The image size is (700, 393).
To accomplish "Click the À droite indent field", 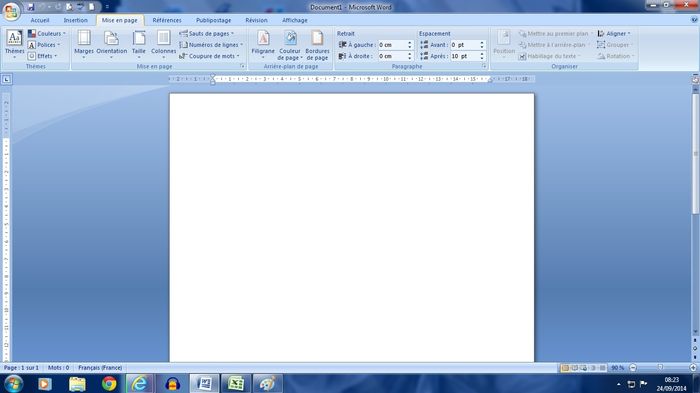I will pos(392,56).
